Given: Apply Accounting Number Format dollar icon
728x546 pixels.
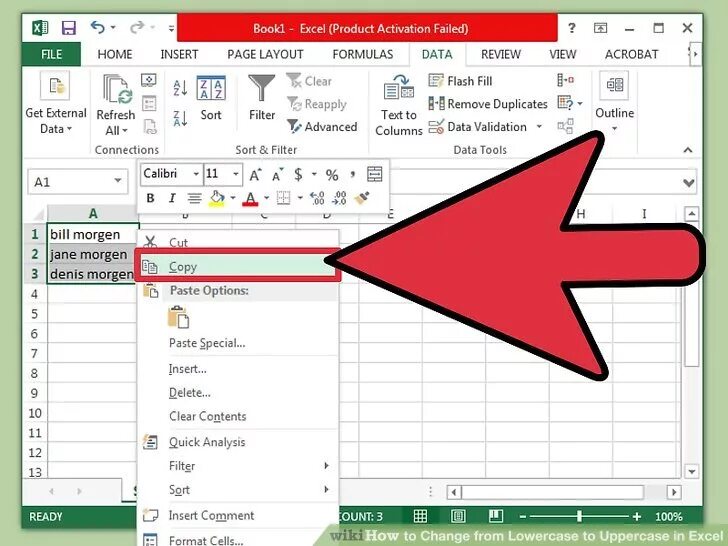Looking at the screenshot, I should [298, 175].
